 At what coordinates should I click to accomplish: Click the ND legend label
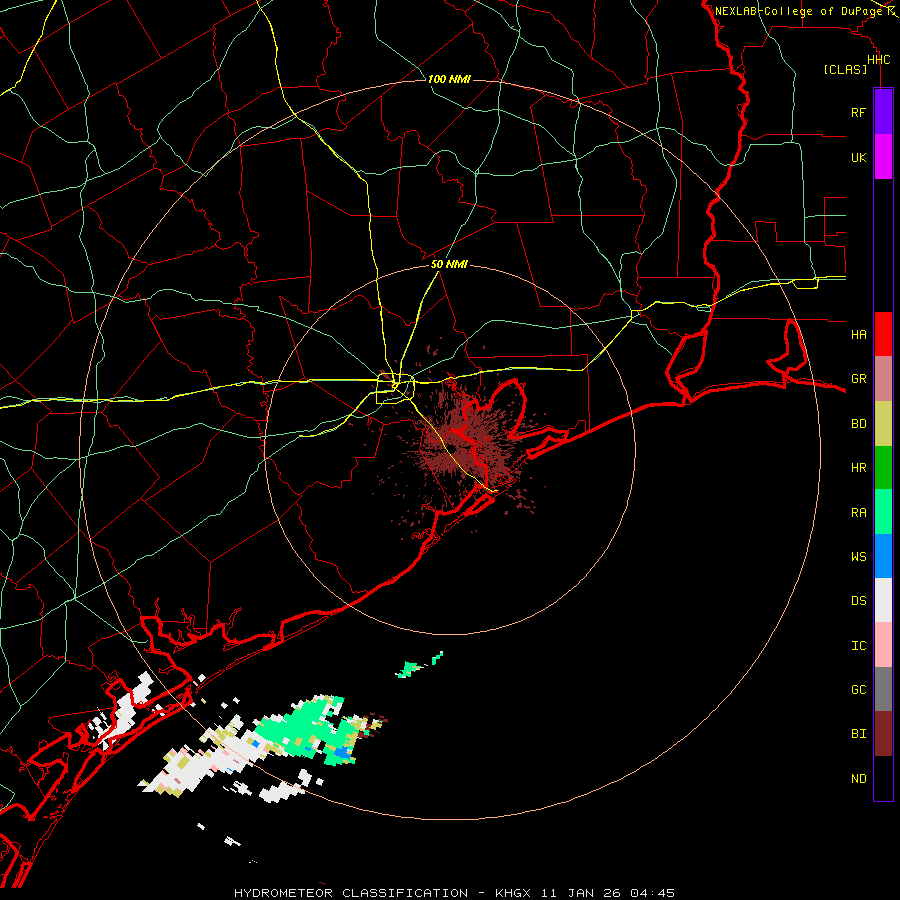[x=859, y=778]
